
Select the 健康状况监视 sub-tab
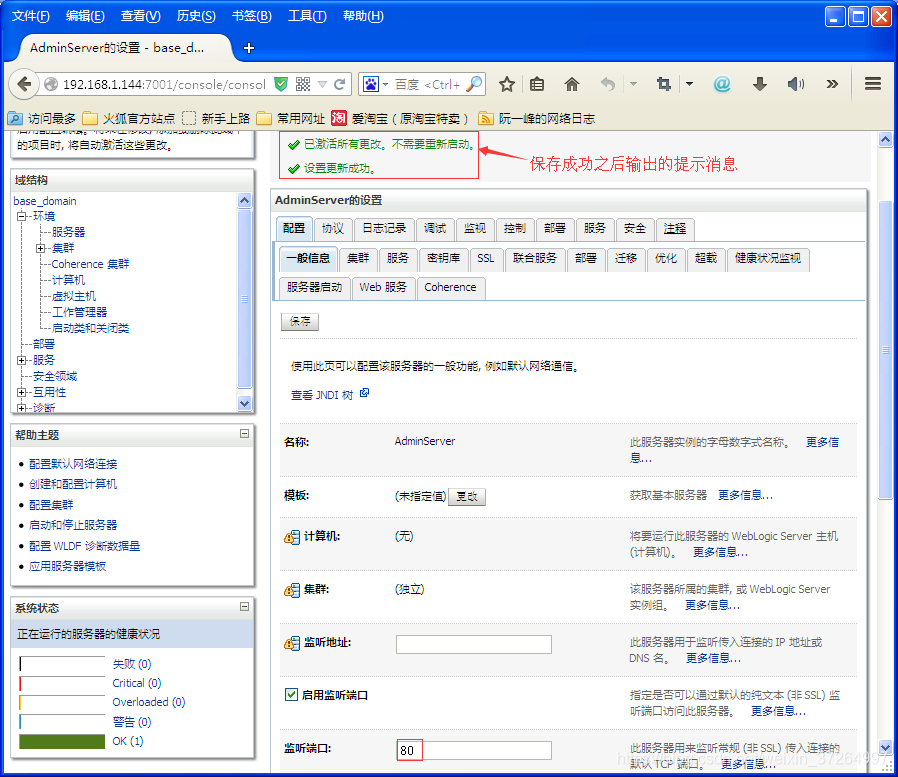point(768,258)
